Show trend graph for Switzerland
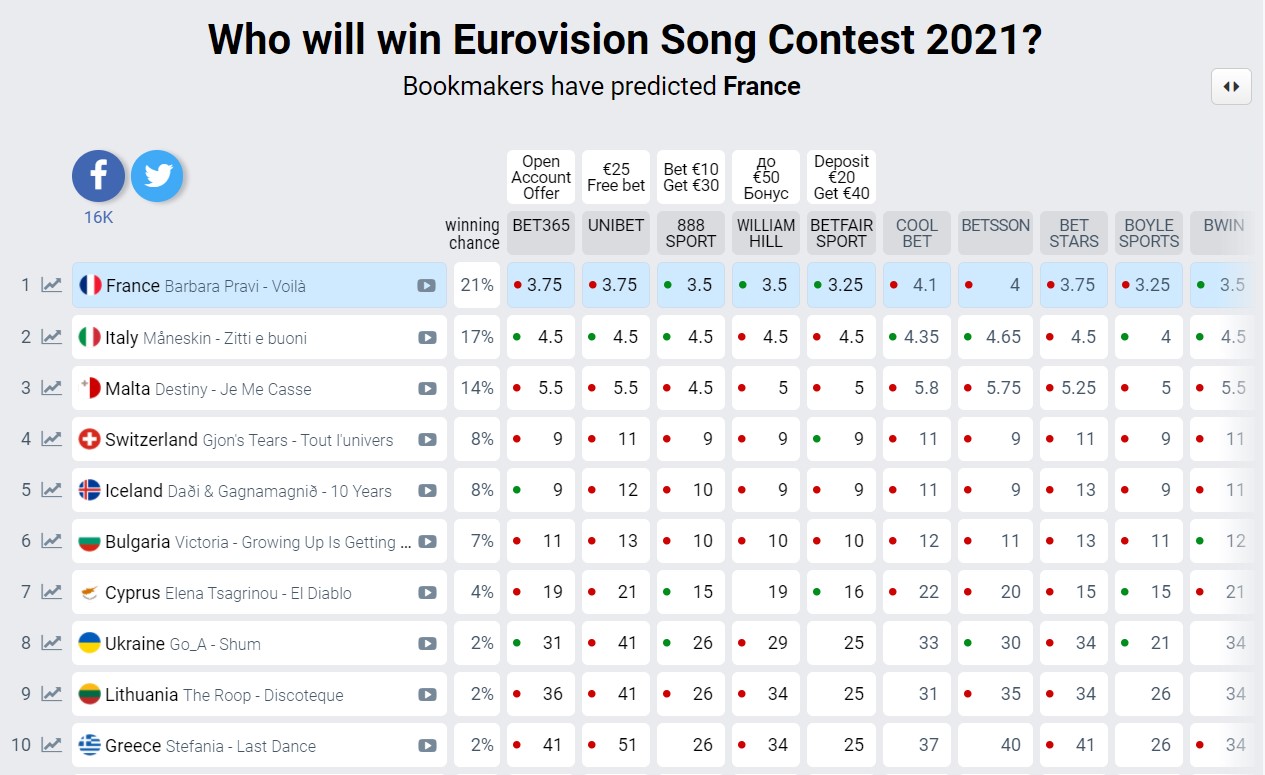Image resolution: width=1265 pixels, height=775 pixels. [x=51, y=439]
